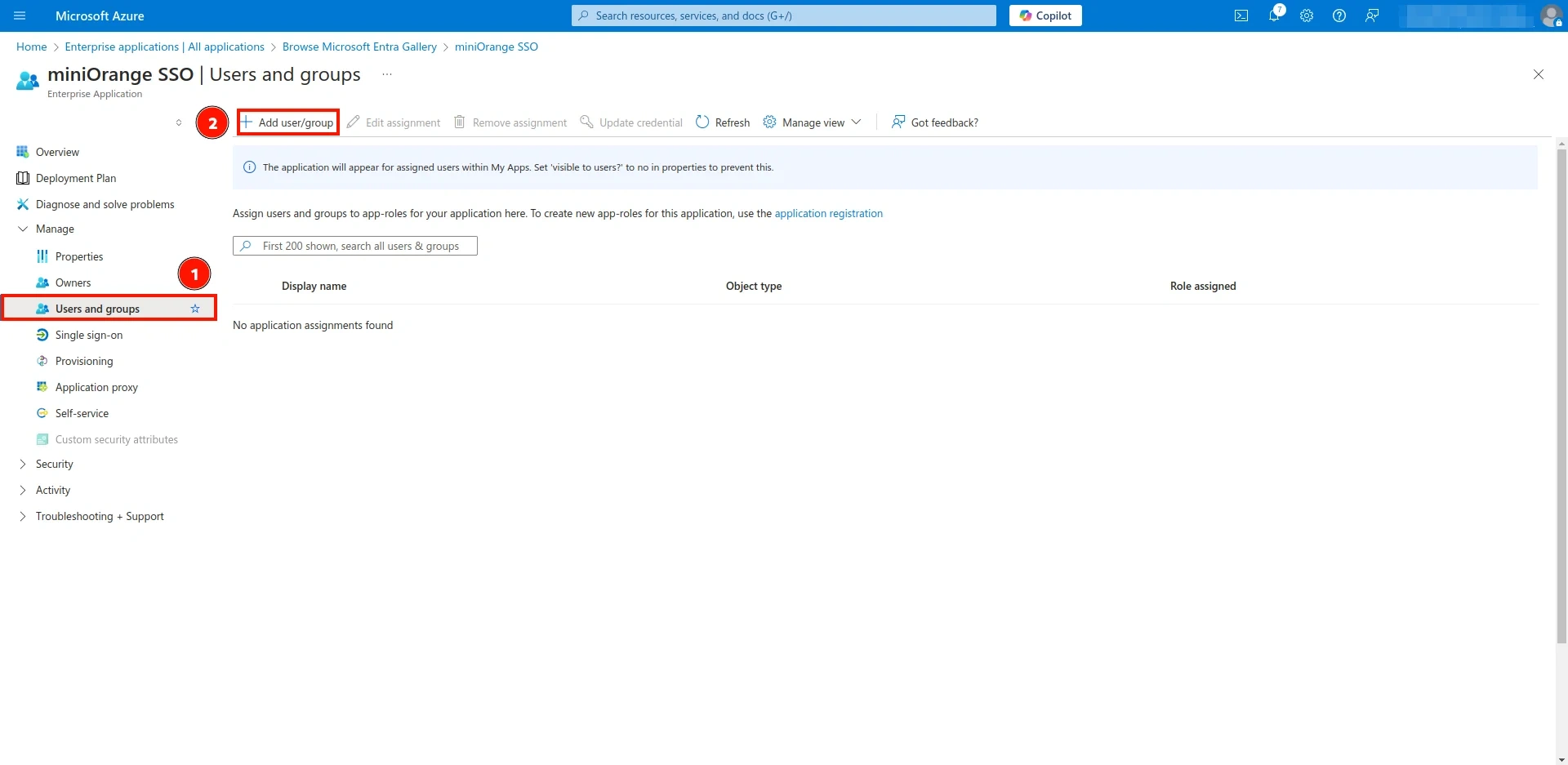This screenshot has height=765, width=1568.
Task: Open Custom security attributes settings
Action: click(x=116, y=438)
